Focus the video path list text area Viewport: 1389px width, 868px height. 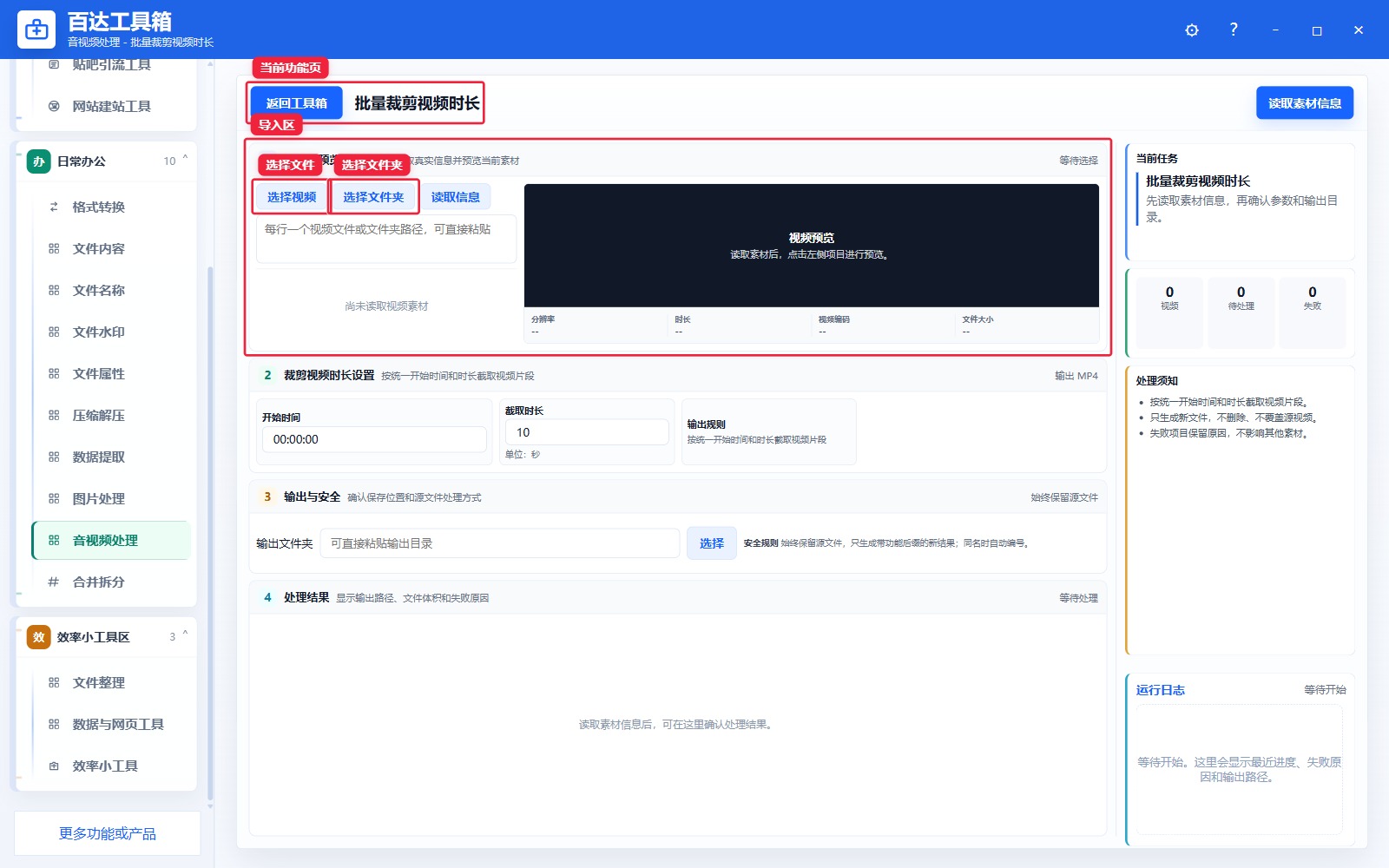click(386, 239)
